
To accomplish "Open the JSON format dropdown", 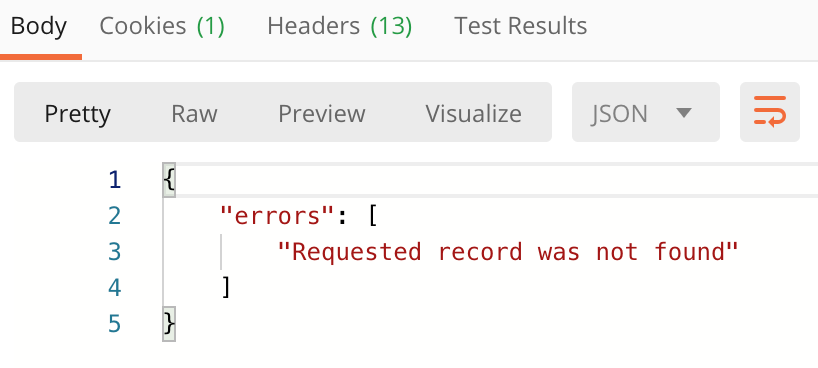I will (645, 112).
